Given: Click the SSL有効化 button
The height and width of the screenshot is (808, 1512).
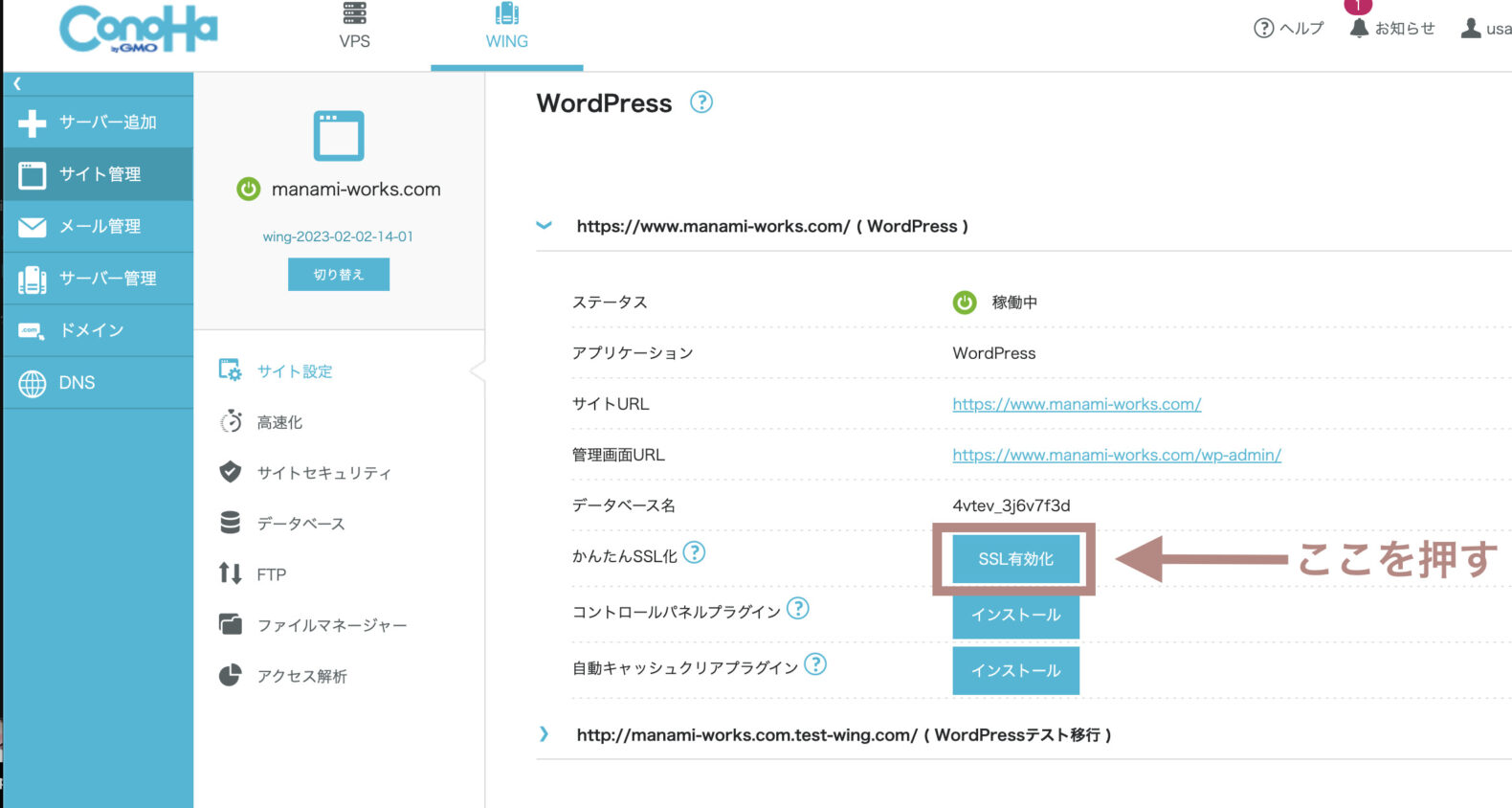Looking at the screenshot, I should (1015, 559).
